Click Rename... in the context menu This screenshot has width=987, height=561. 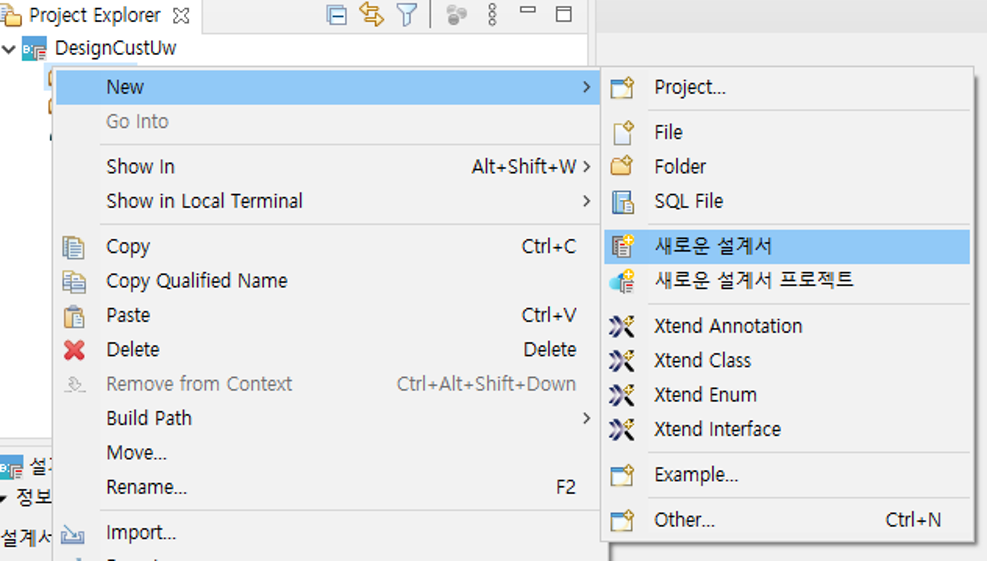click(x=146, y=488)
